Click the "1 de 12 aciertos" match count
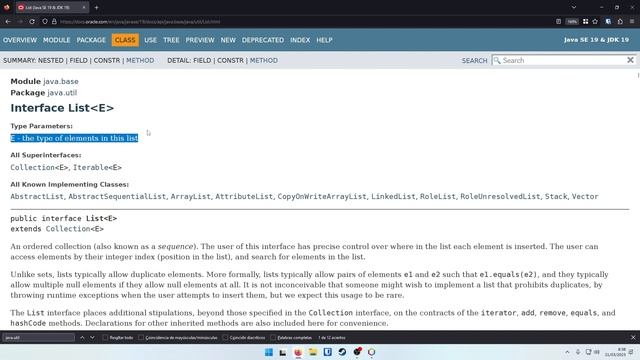 point(332,338)
